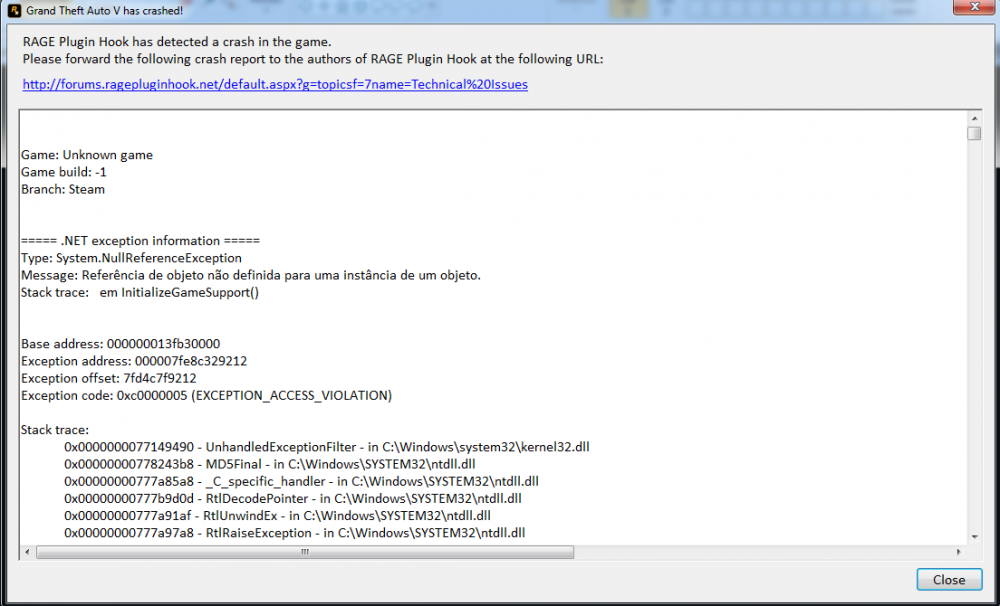Close the crash dialog with the X button

974,6
